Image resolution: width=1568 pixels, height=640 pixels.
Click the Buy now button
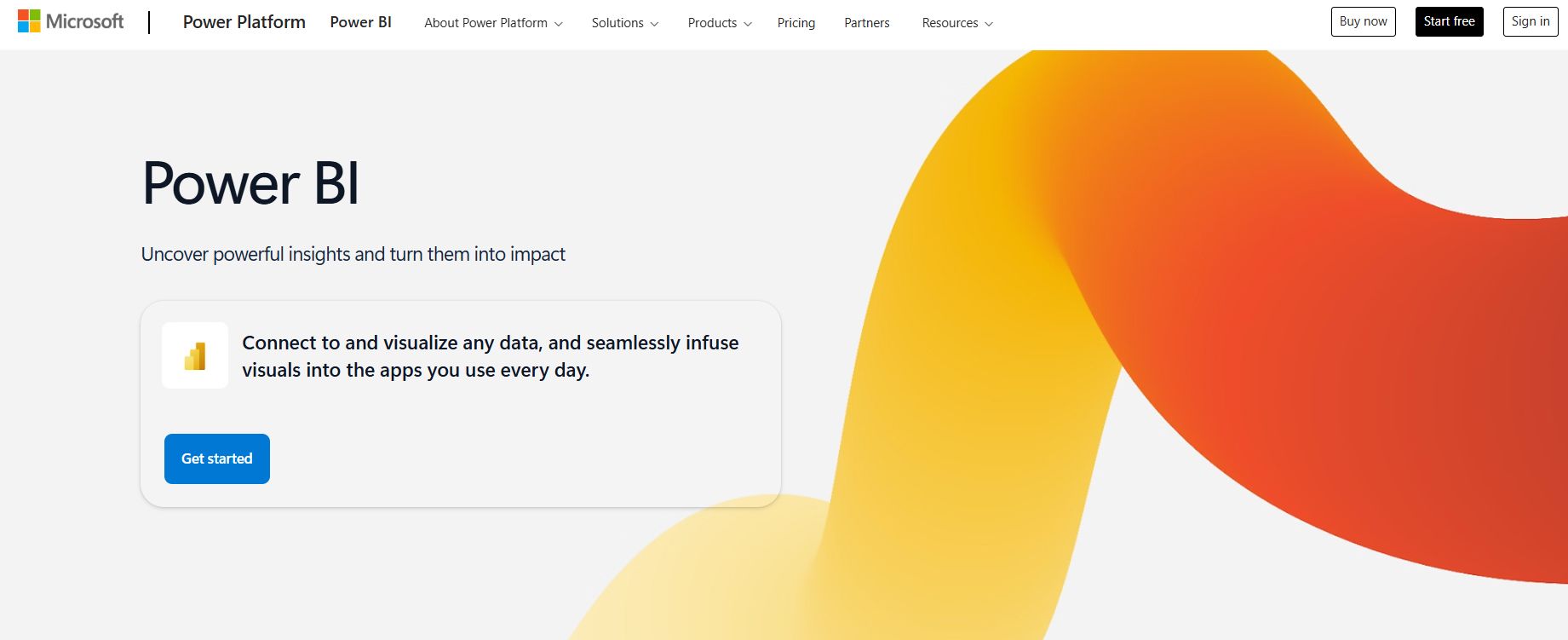click(x=1364, y=21)
